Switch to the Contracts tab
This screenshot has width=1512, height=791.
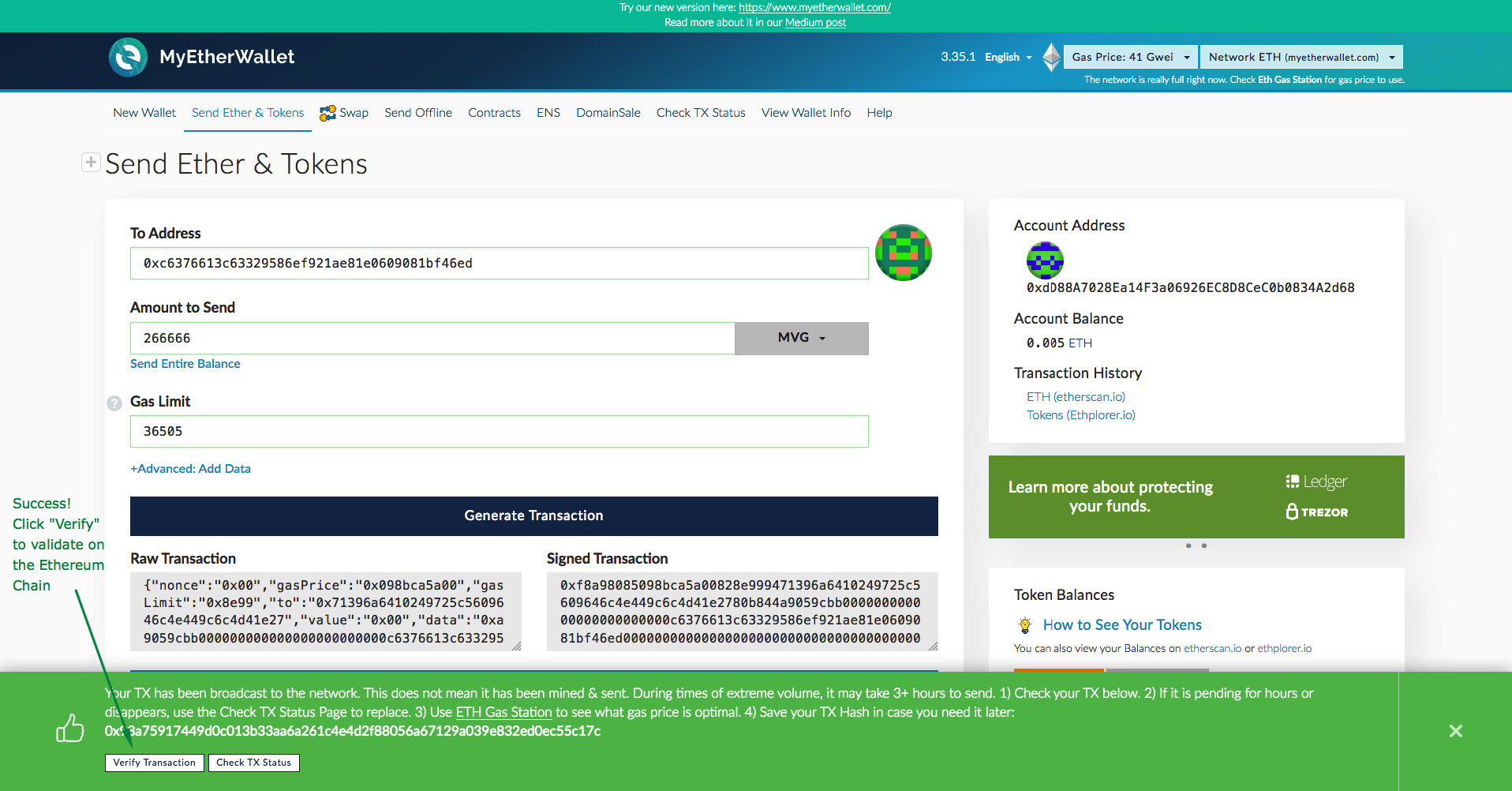tap(494, 113)
